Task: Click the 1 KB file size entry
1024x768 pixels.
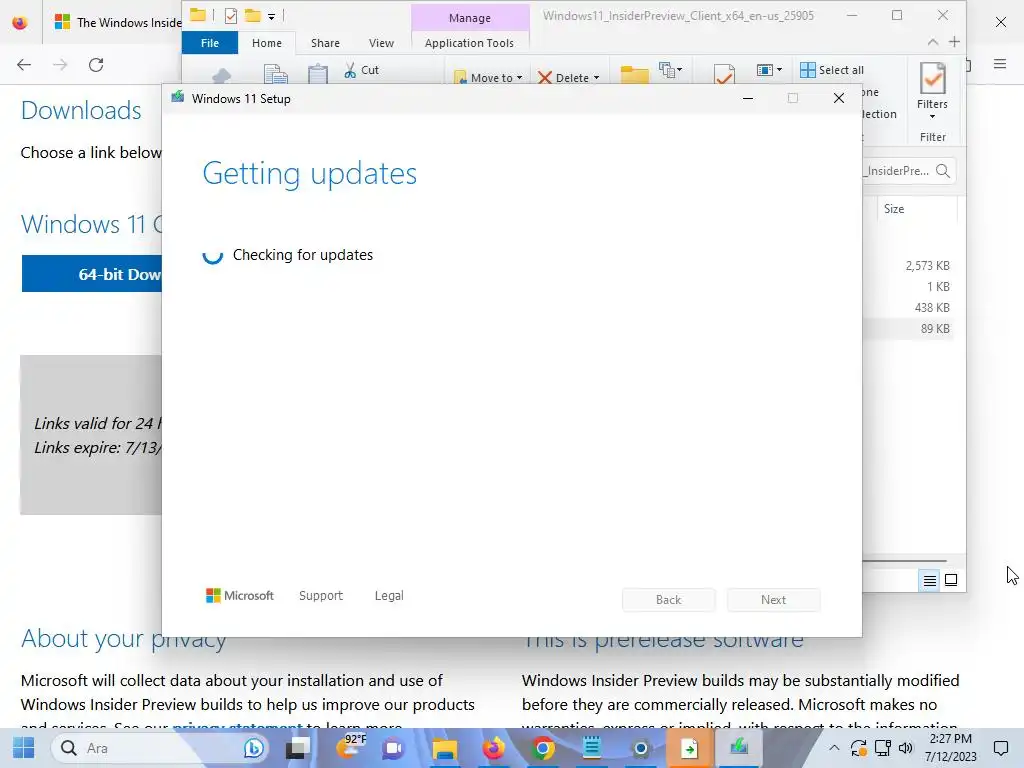Action: coord(938,287)
